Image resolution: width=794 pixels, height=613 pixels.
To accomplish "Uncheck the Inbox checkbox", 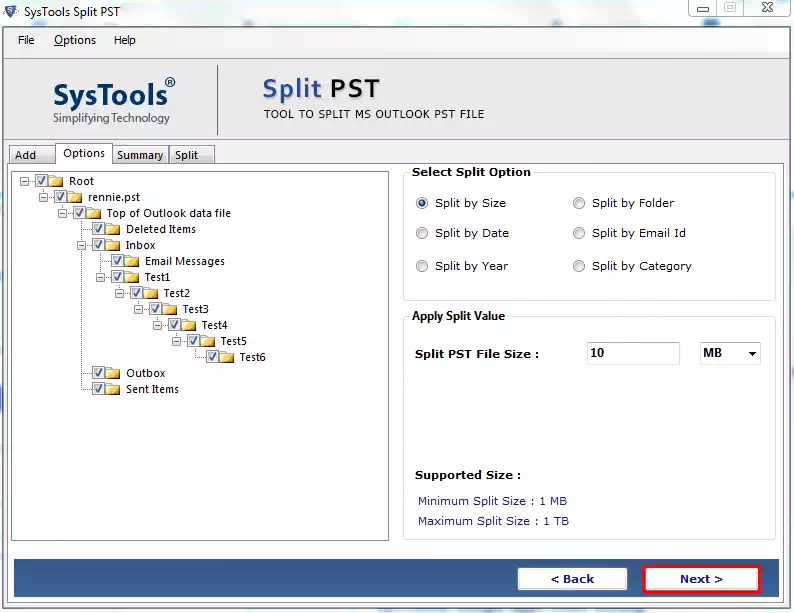I will coord(98,244).
